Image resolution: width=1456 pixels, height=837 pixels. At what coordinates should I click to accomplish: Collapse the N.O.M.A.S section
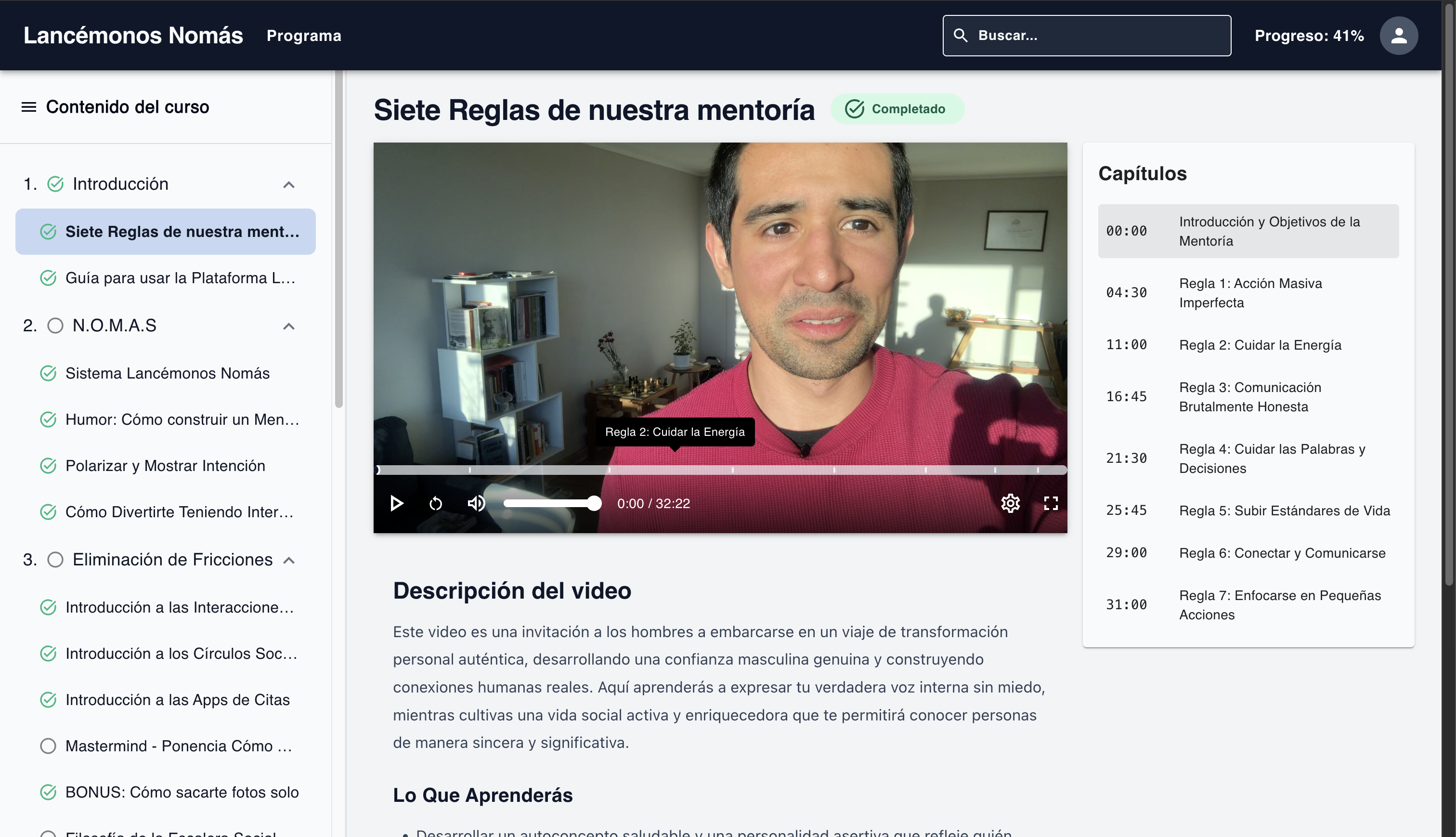[x=289, y=326]
